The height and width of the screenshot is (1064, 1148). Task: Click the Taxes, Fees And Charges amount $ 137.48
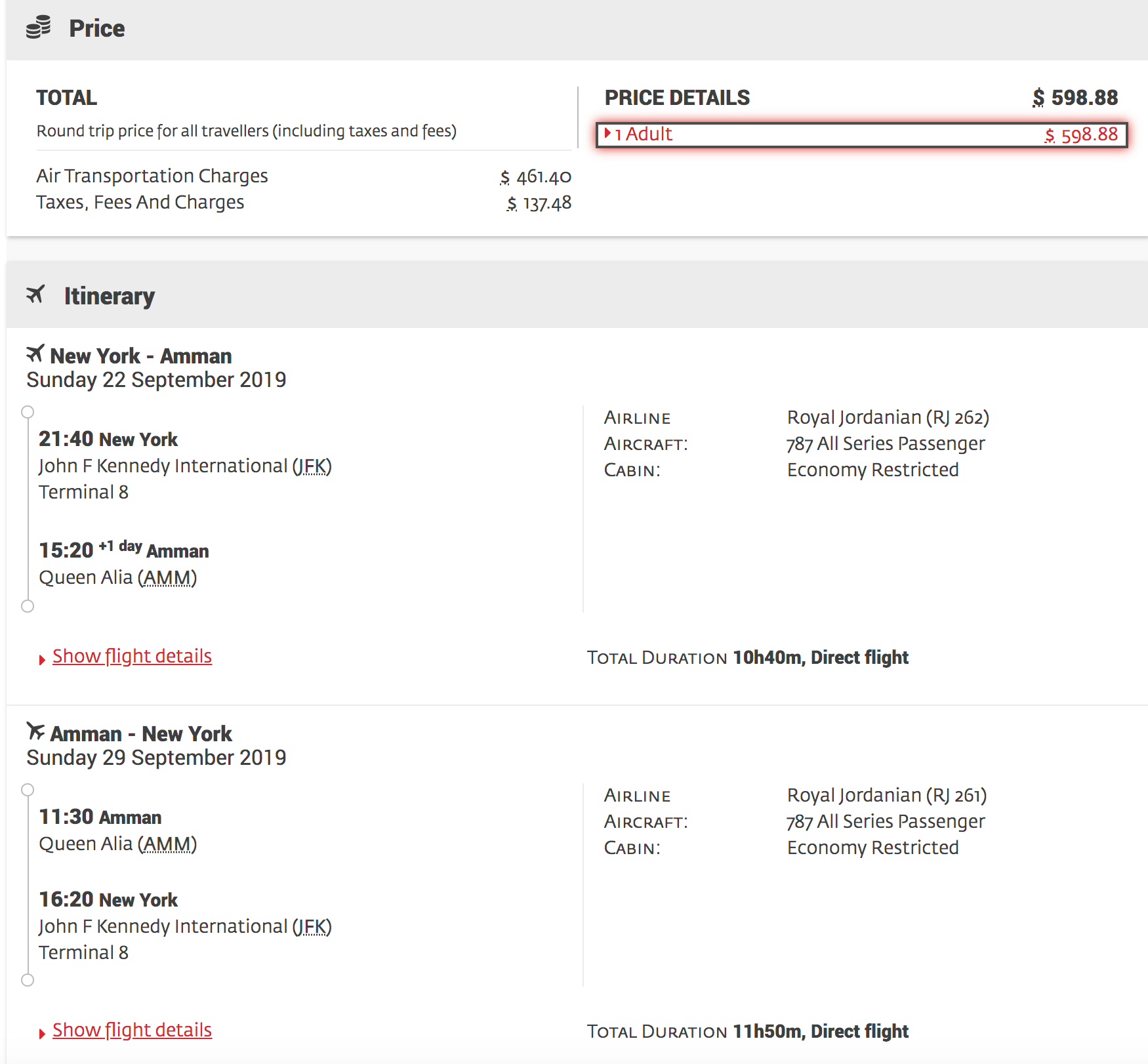(x=539, y=203)
